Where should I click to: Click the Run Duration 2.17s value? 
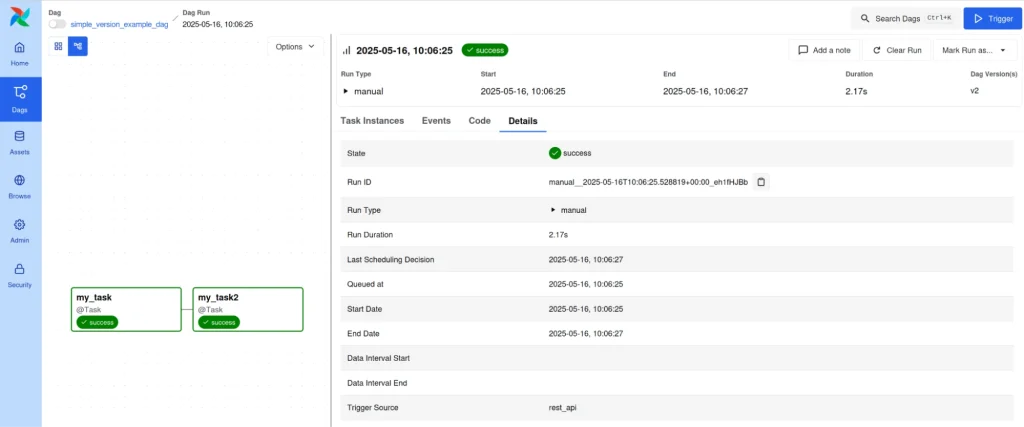[x=558, y=234]
